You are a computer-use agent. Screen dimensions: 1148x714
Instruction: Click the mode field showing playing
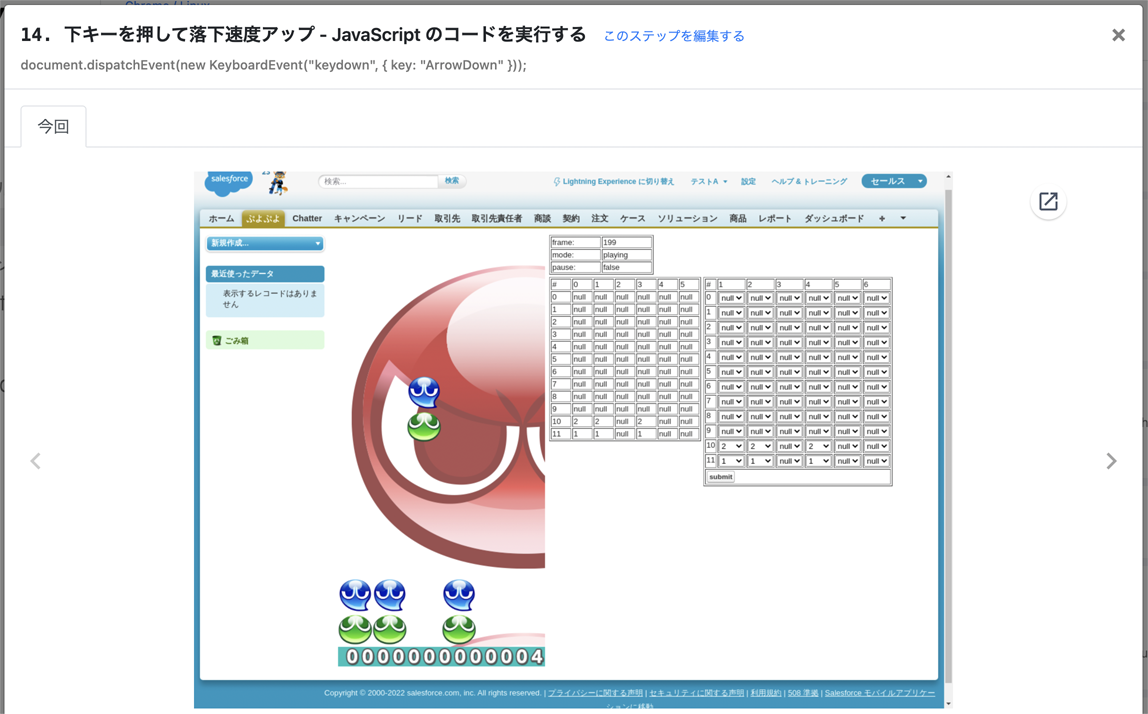tap(627, 255)
